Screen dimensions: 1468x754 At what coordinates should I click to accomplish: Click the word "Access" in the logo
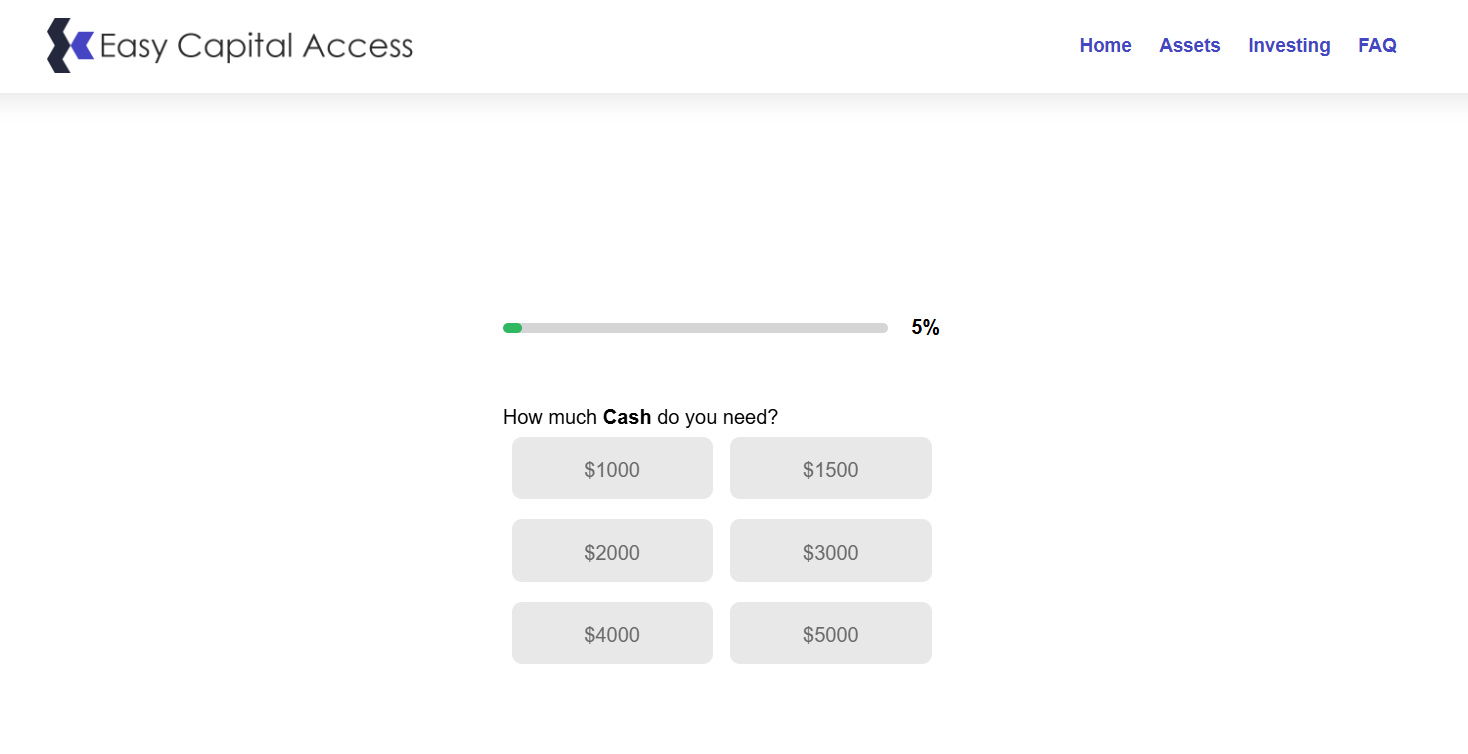(x=357, y=46)
